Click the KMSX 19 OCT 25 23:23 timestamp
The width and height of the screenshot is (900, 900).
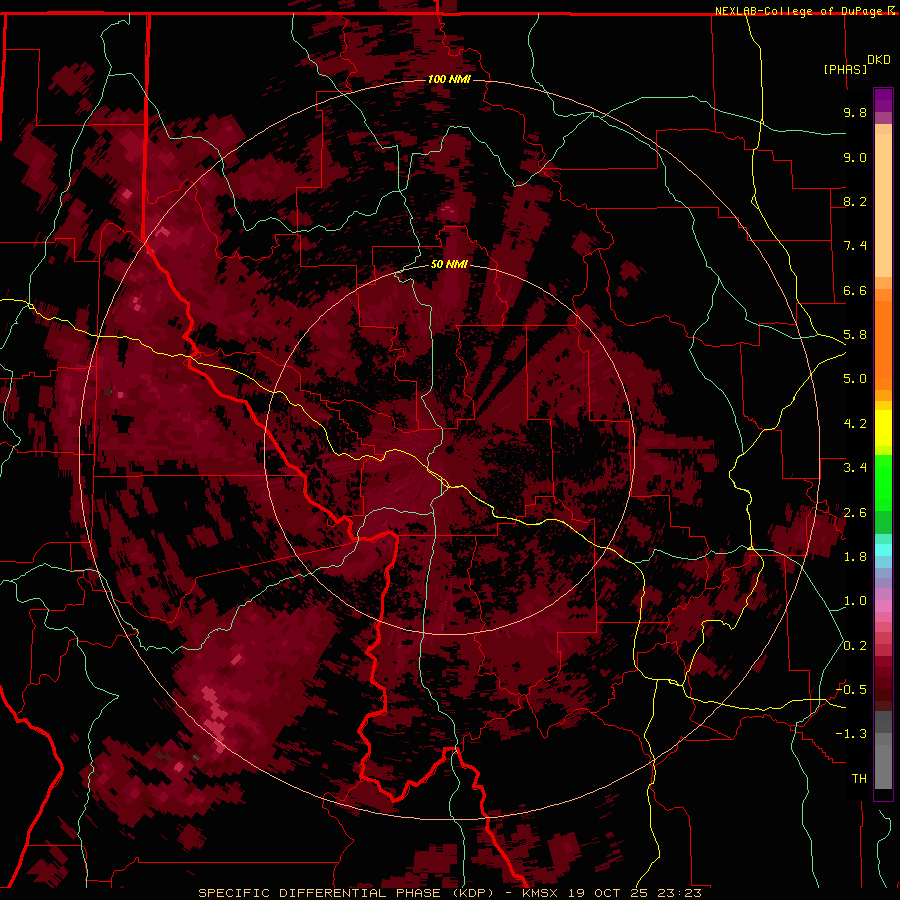(x=612, y=893)
